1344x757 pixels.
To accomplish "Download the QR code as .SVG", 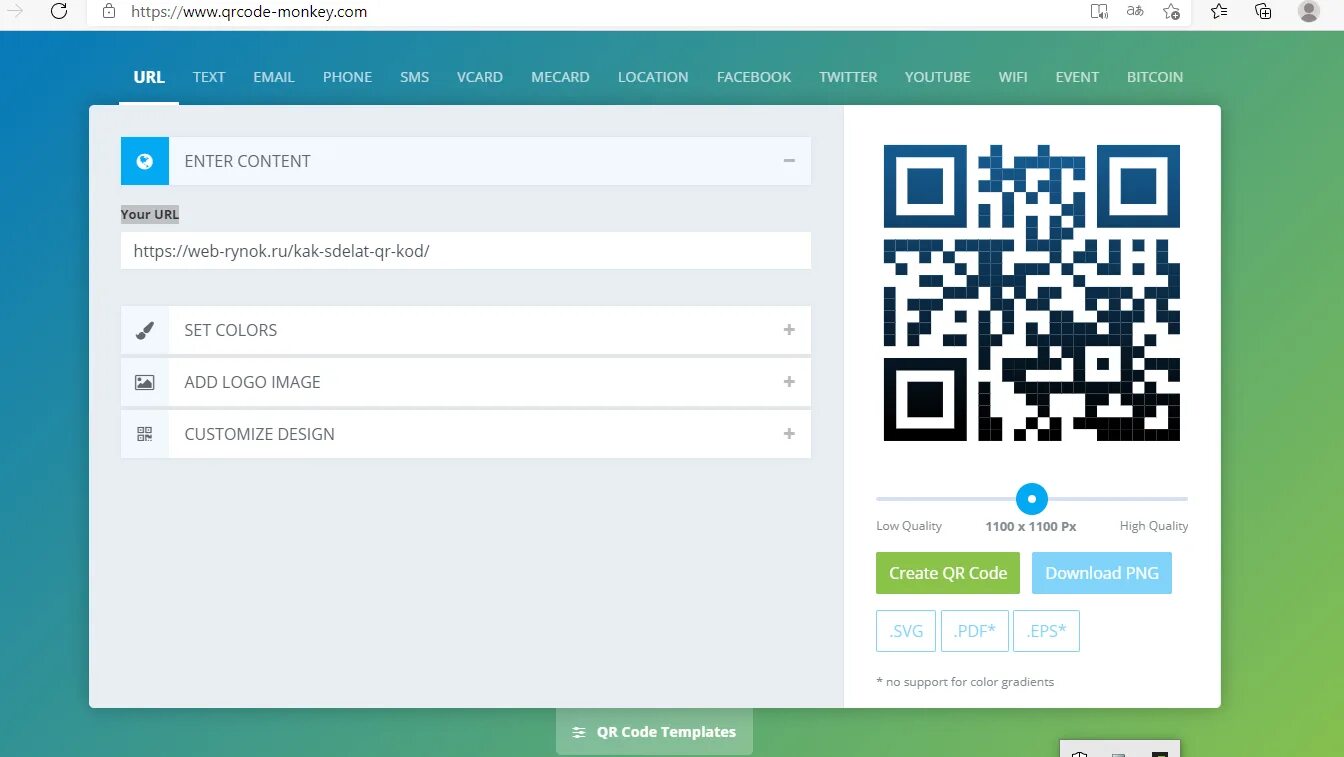I will pos(906,631).
